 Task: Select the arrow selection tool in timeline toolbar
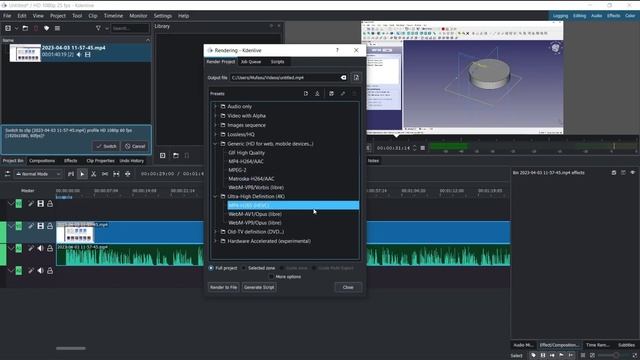tap(82, 174)
